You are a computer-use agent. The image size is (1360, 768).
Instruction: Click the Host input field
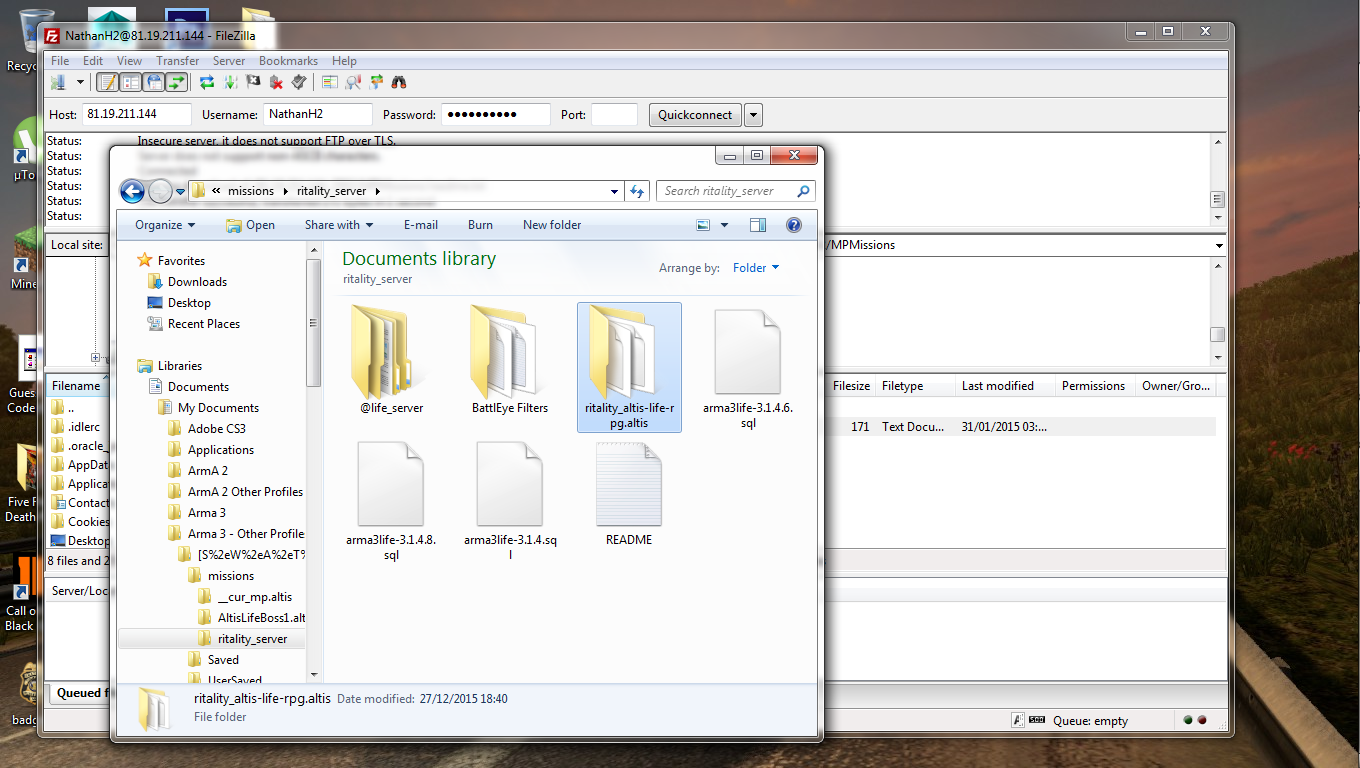click(137, 114)
